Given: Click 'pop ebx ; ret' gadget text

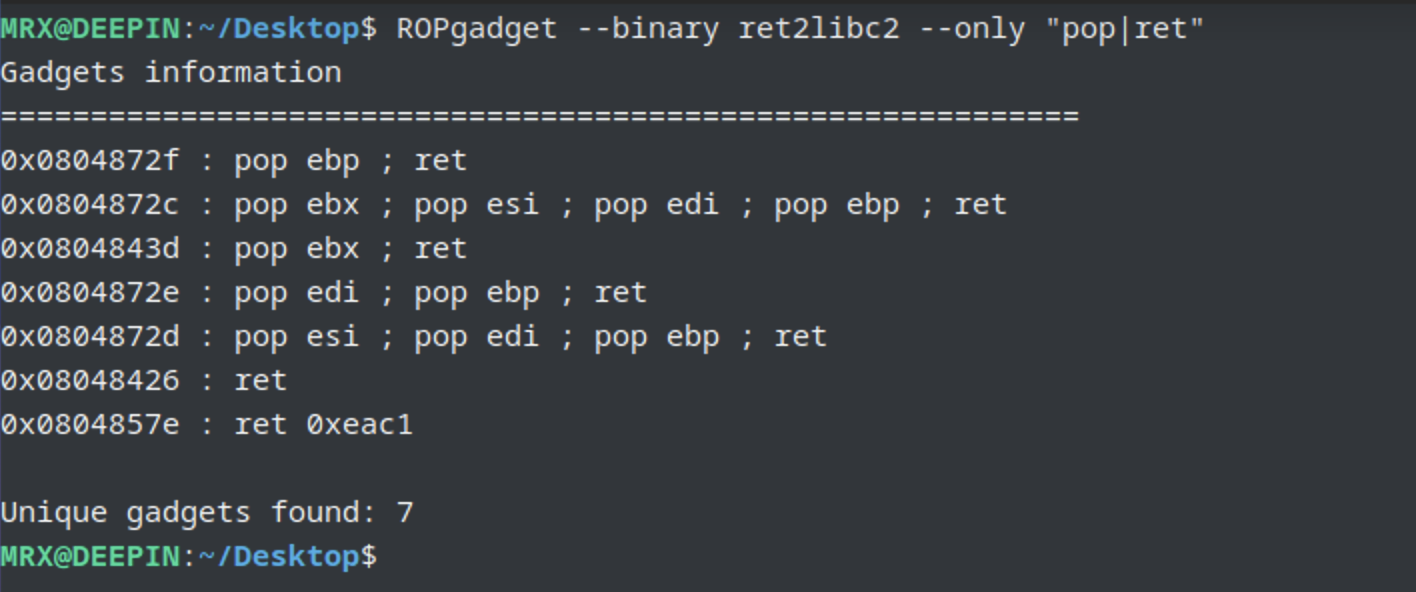Looking at the screenshot, I should click(350, 249).
